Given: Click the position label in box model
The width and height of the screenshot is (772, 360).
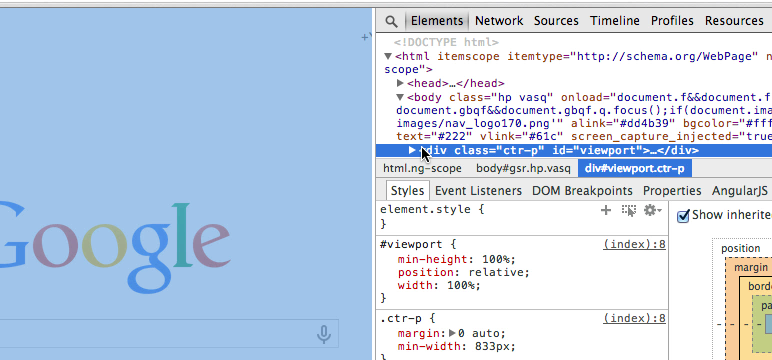Looking at the screenshot, I should tap(740, 248).
